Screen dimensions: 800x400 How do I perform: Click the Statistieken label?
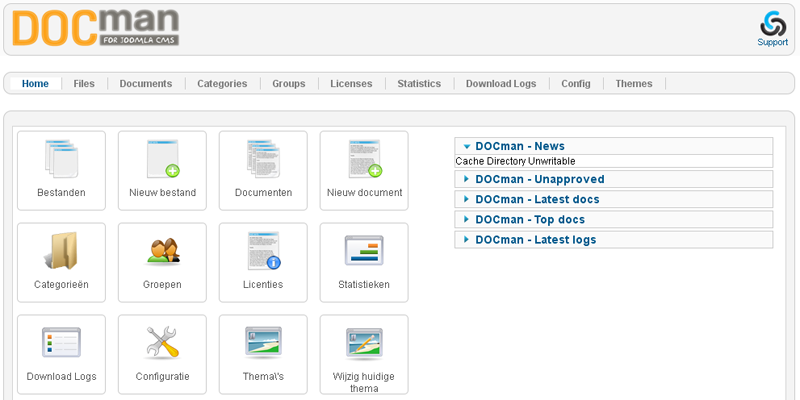(x=364, y=285)
